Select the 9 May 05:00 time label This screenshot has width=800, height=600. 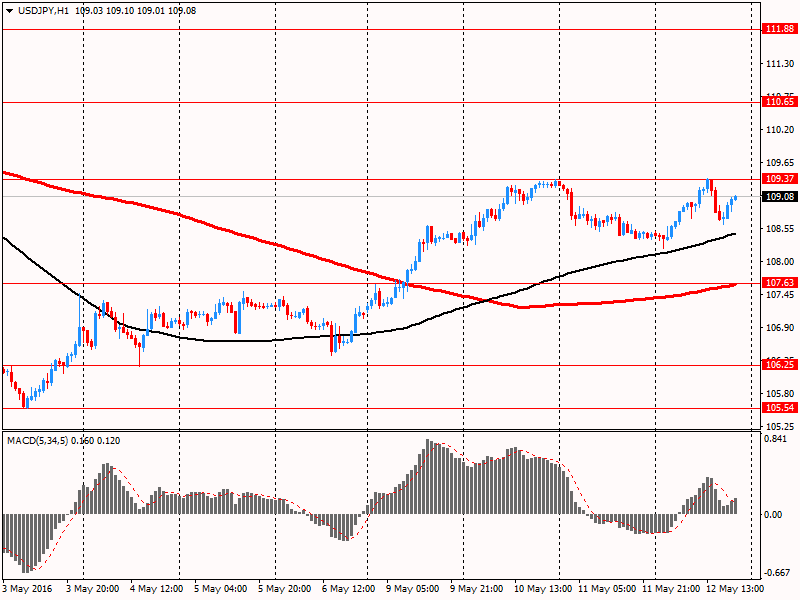412,589
